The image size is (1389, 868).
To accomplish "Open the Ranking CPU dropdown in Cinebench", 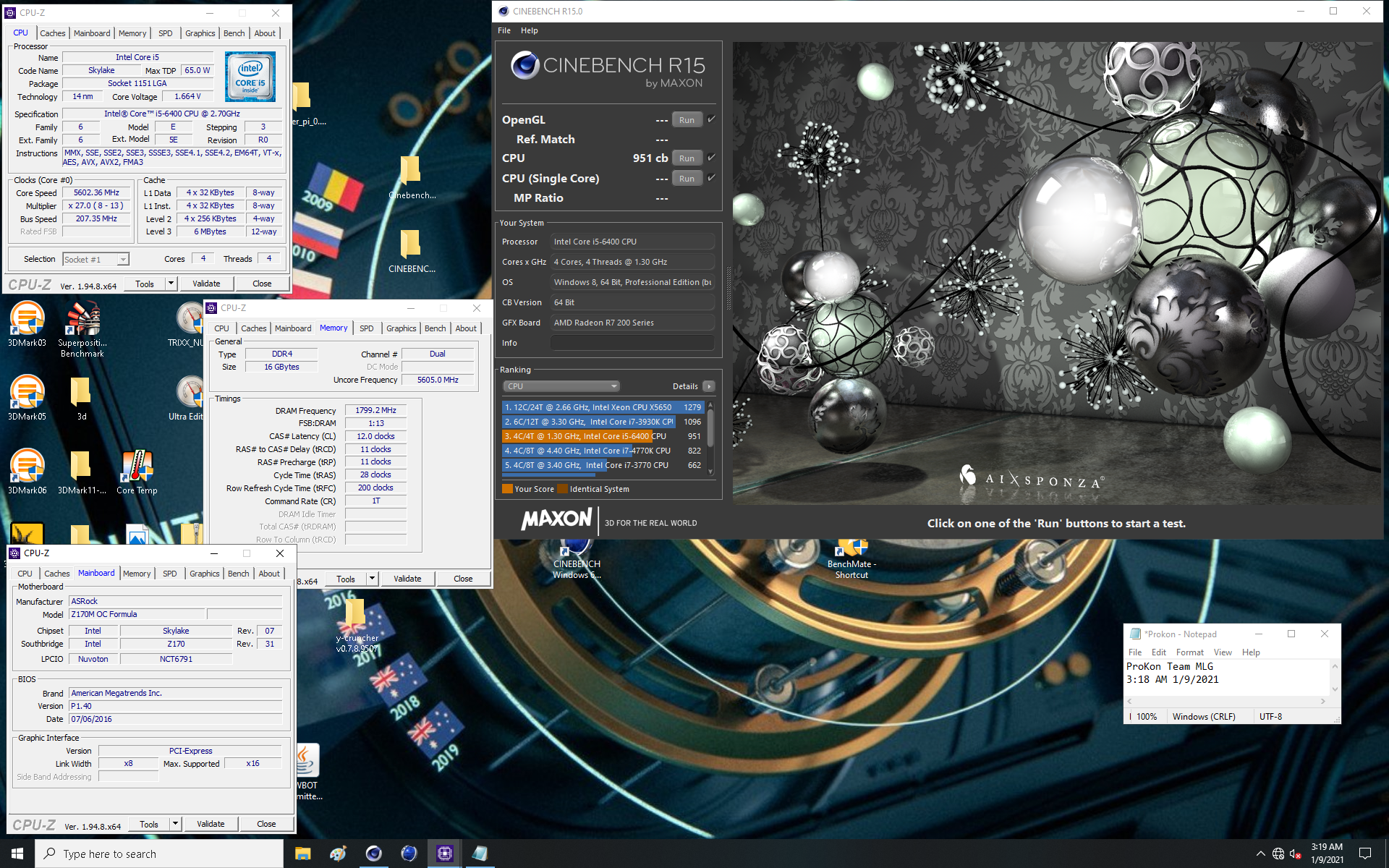I will pos(561,386).
